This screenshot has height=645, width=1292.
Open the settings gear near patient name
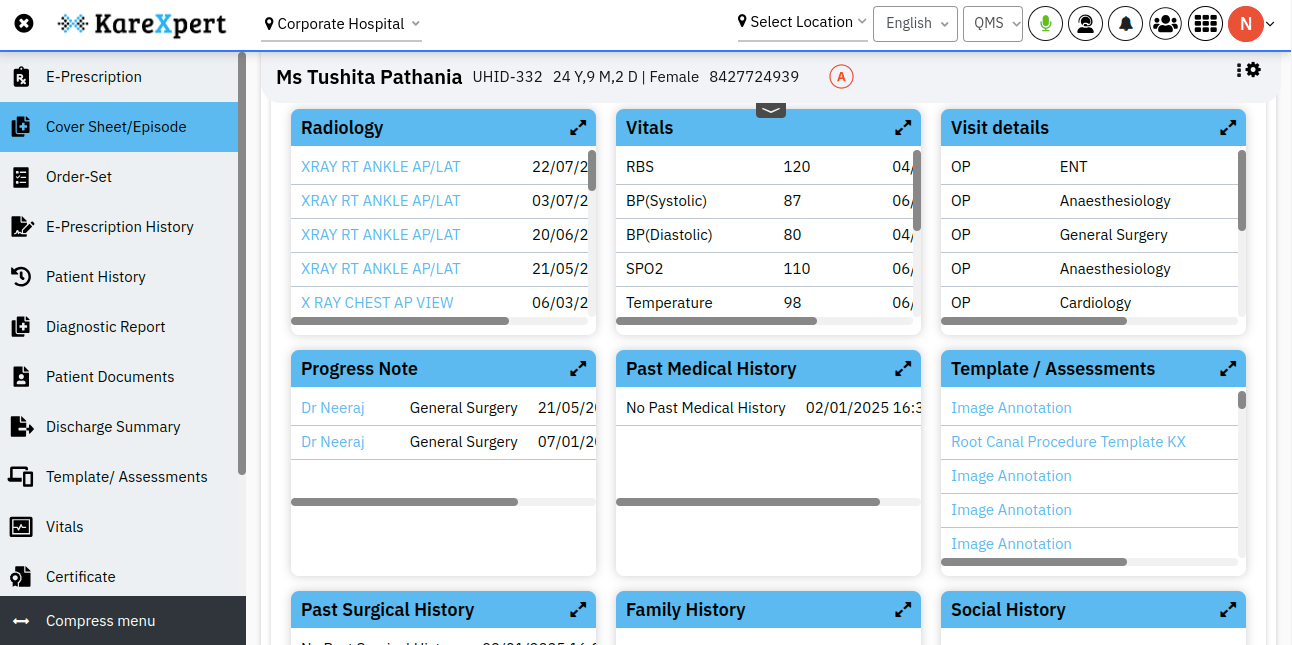pos(1253,70)
